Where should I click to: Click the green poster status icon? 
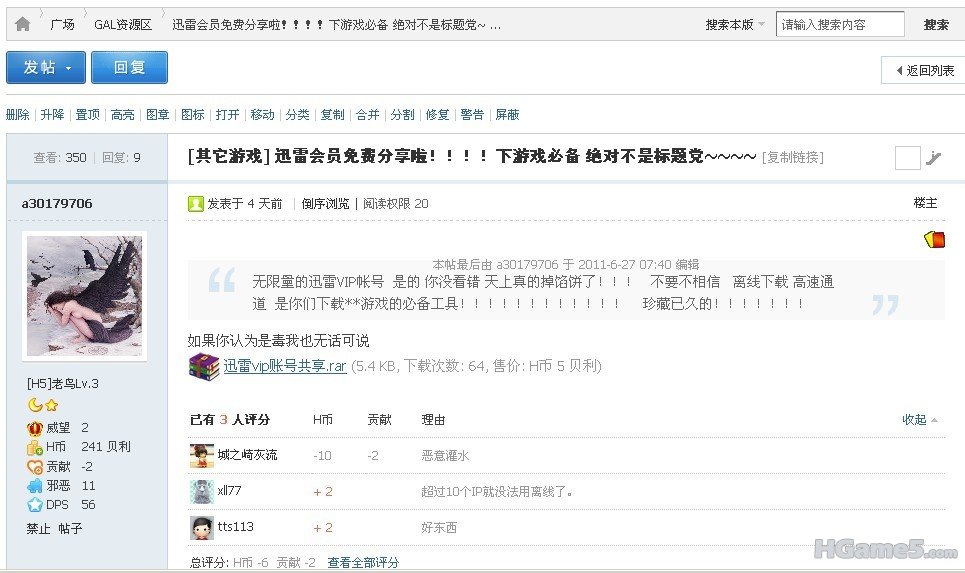click(196, 204)
